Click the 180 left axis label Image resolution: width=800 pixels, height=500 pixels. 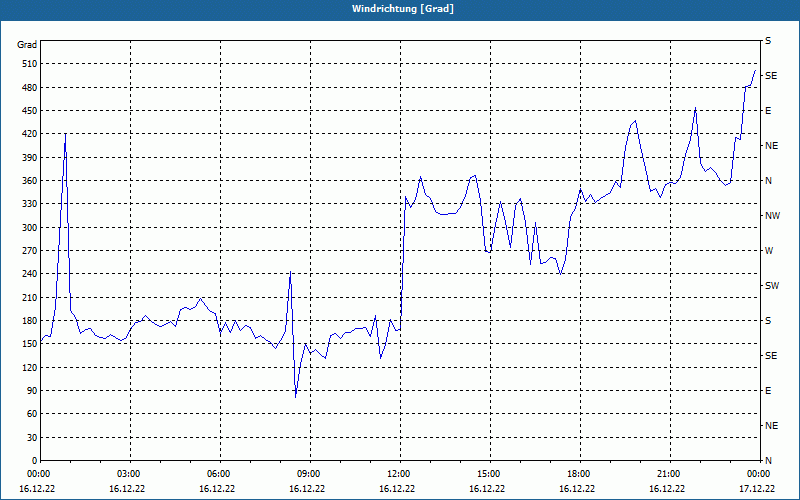[29, 321]
